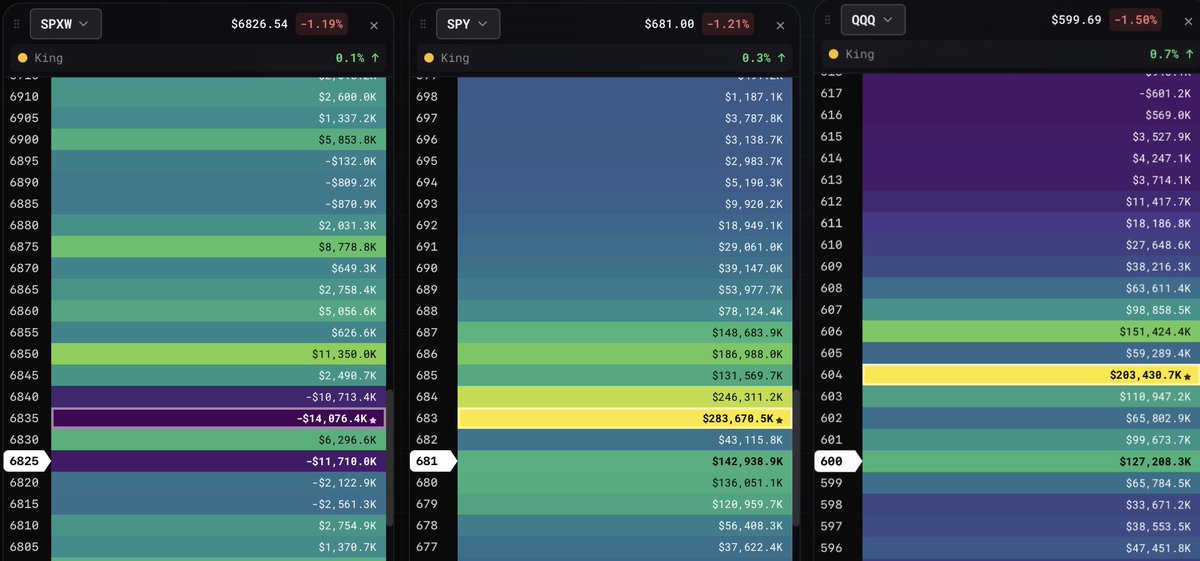Select the 600 current-price strike marker

coord(838,461)
